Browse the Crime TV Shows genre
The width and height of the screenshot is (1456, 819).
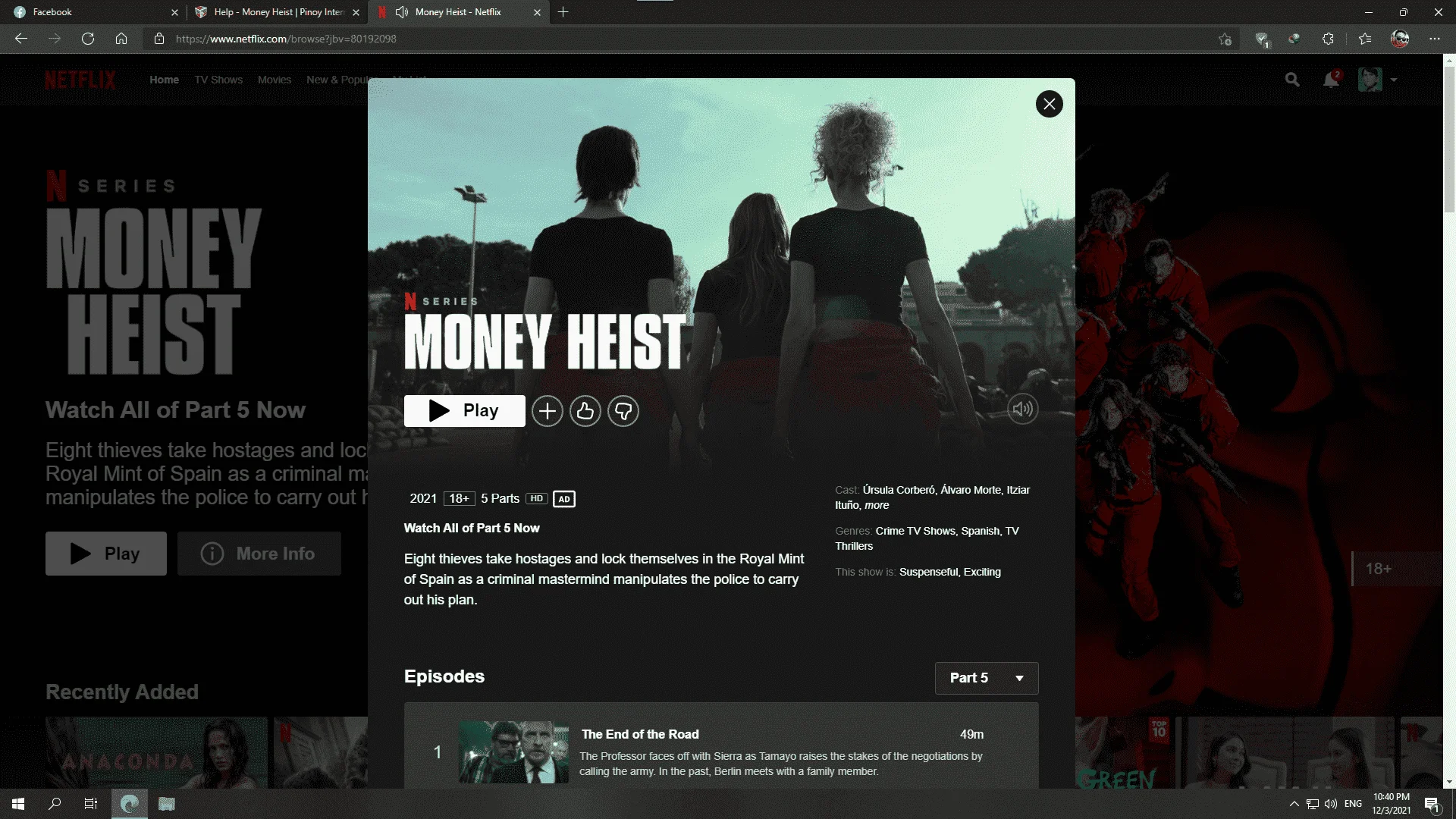coord(915,531)
